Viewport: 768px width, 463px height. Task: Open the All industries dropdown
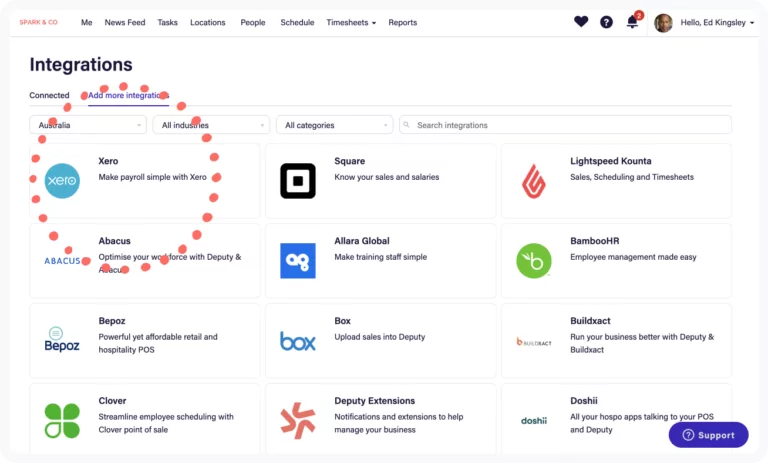pyautogui.click(x=211, y=125)
